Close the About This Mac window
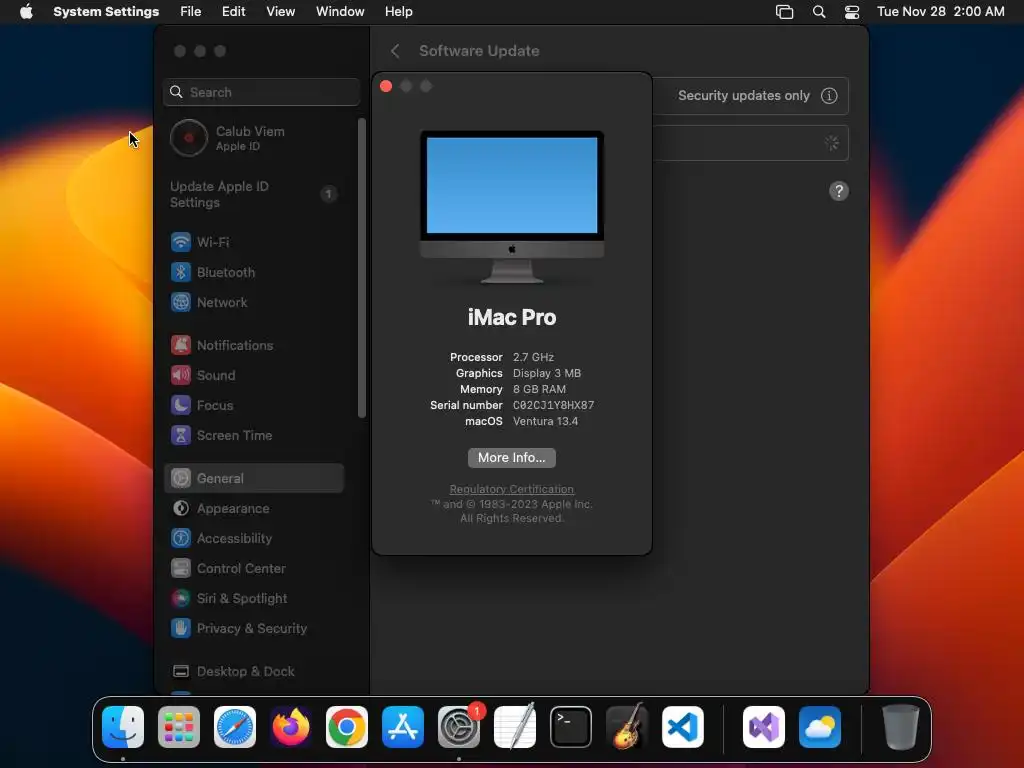 coord(386,86)
